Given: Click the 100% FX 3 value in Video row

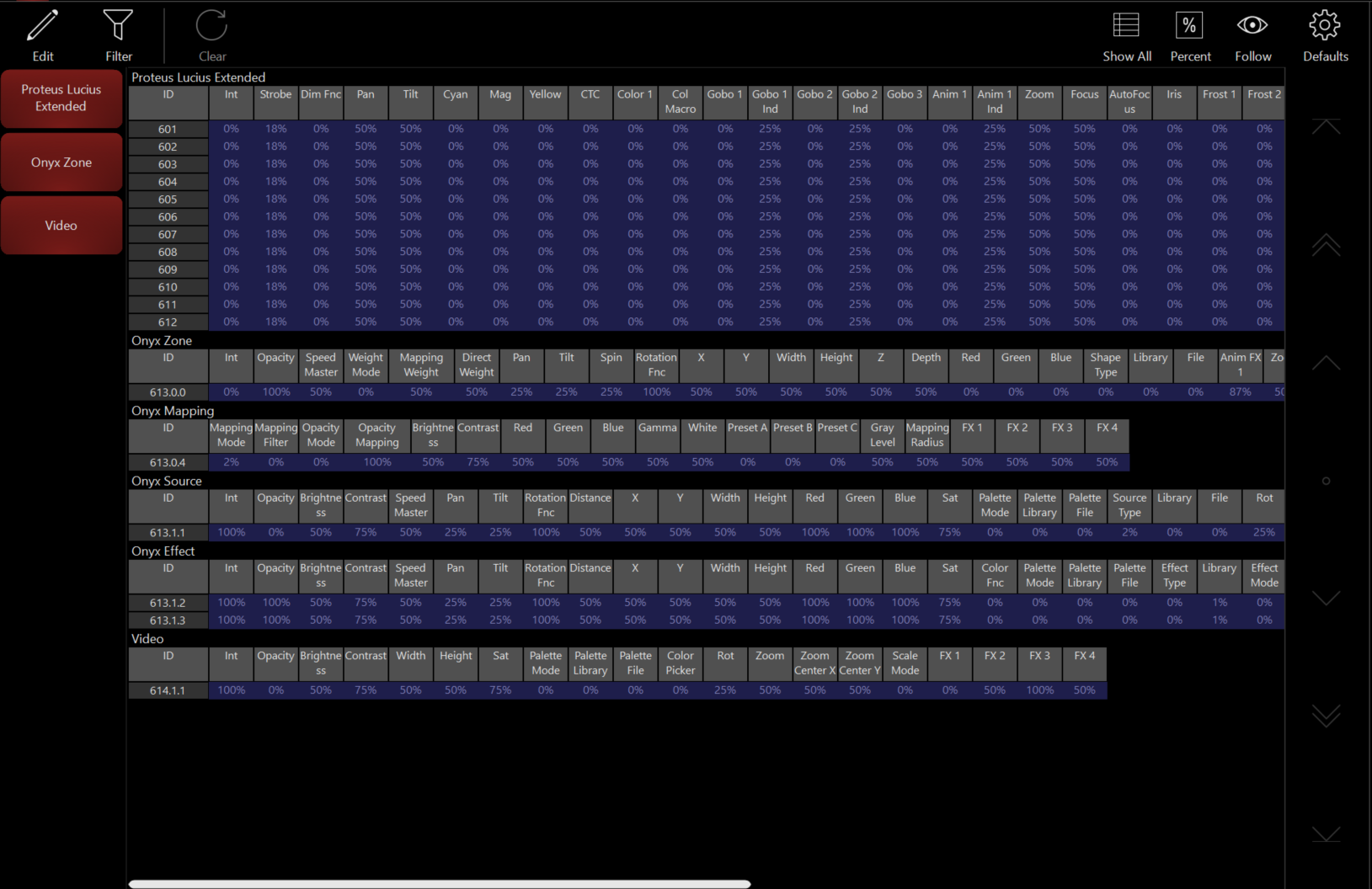Looking at the screenshot, I should [x=1039, y=690].
